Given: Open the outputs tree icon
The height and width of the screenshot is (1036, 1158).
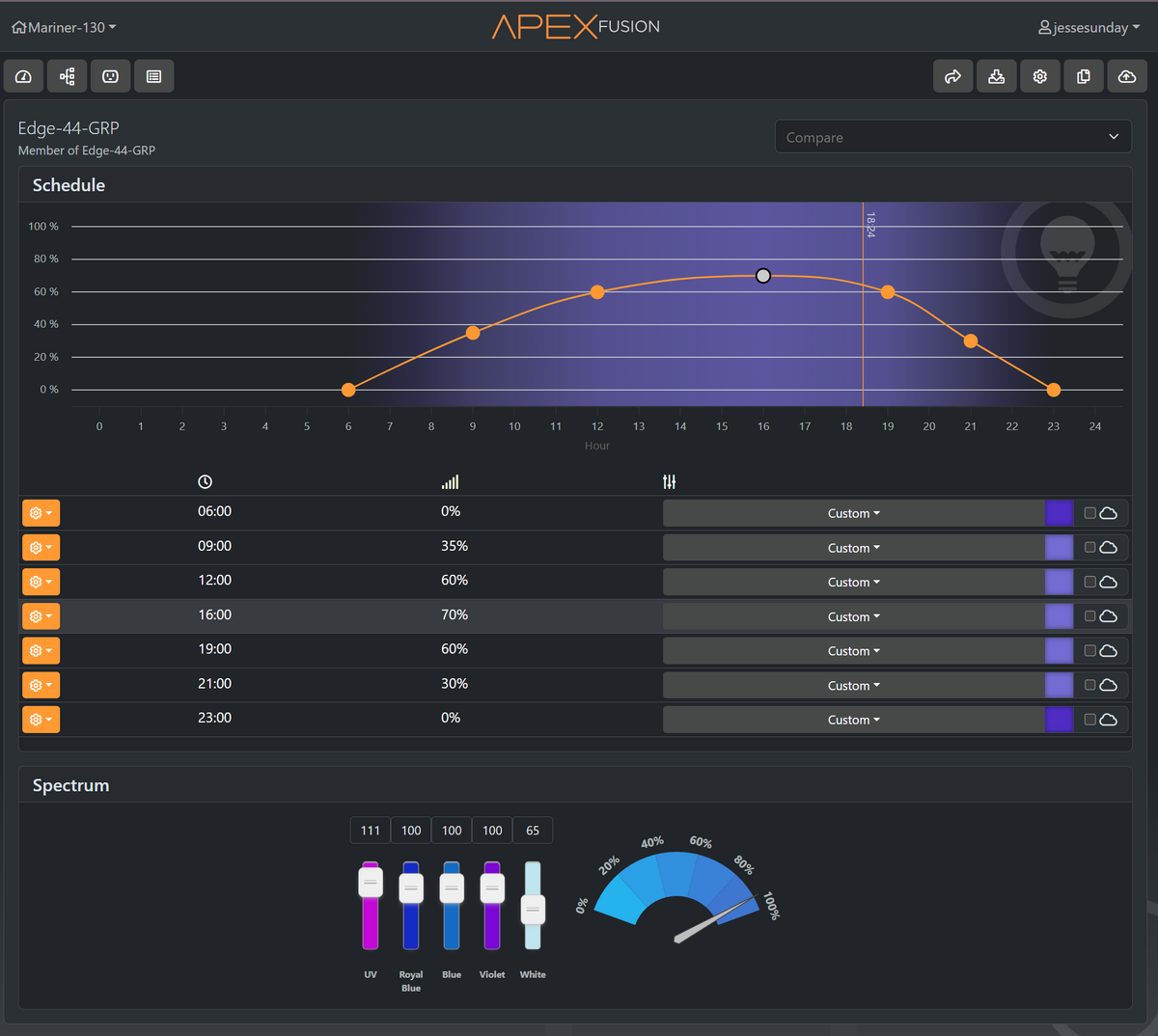Looking at the screenshot, I should coord(68,76).
